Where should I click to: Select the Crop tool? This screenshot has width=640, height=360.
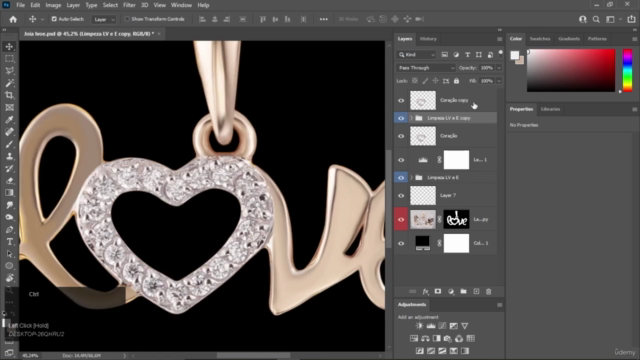(x=9, y=95)
